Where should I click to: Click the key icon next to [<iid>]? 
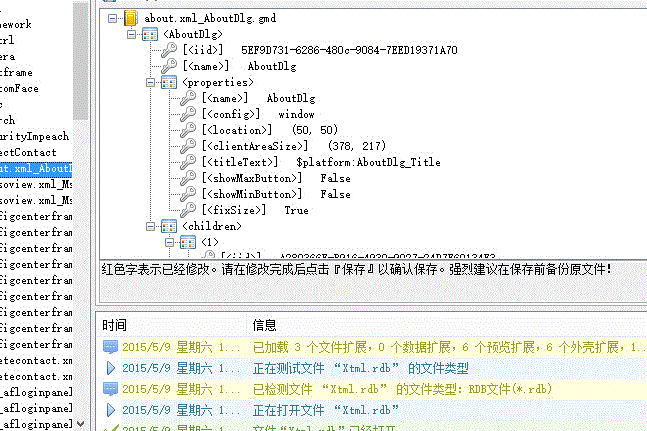click(169, 50)
